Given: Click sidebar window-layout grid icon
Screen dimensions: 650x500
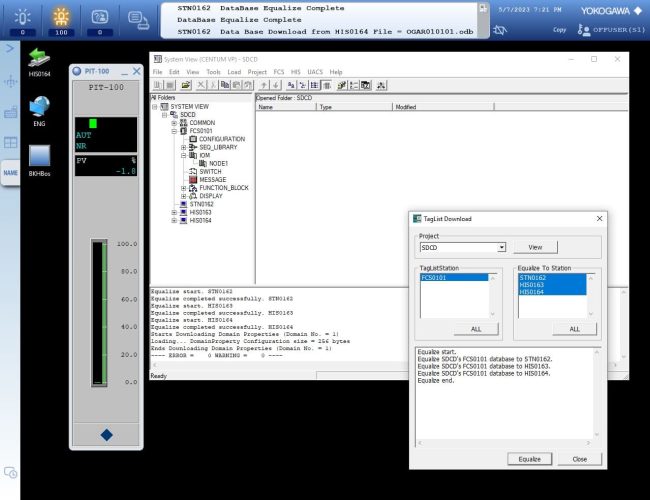Looking at the screenshot, I should 10,143.
